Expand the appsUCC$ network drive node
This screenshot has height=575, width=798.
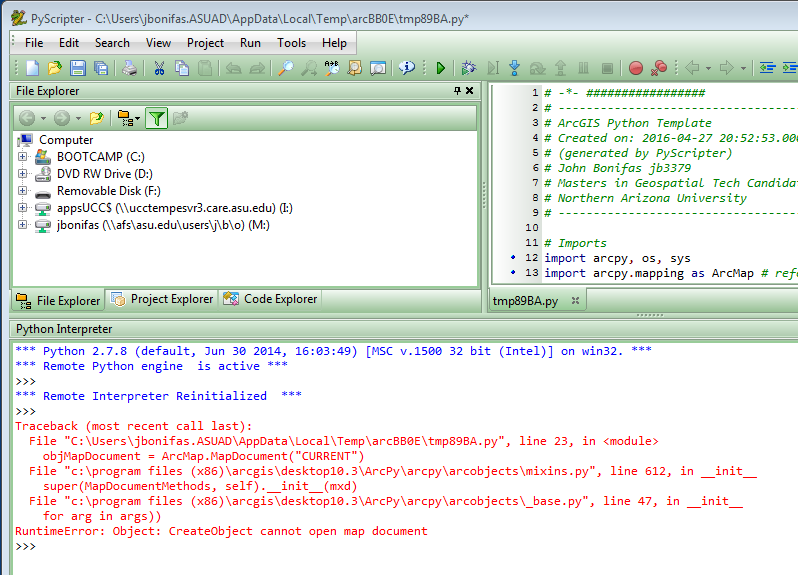[x=22, y=208]
